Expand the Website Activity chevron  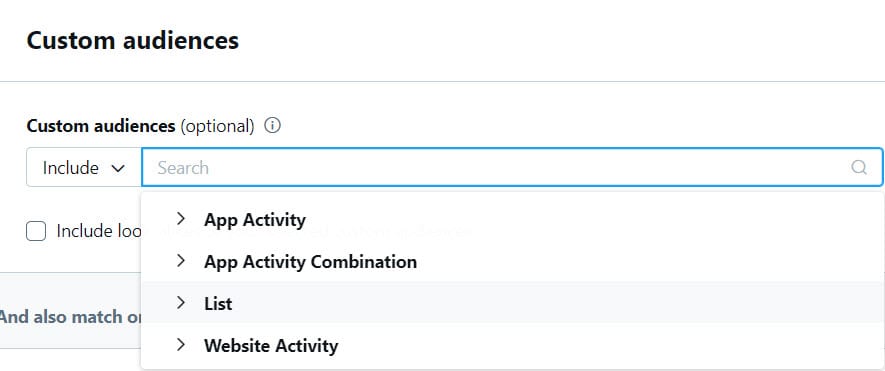click(x=181, y=344)
